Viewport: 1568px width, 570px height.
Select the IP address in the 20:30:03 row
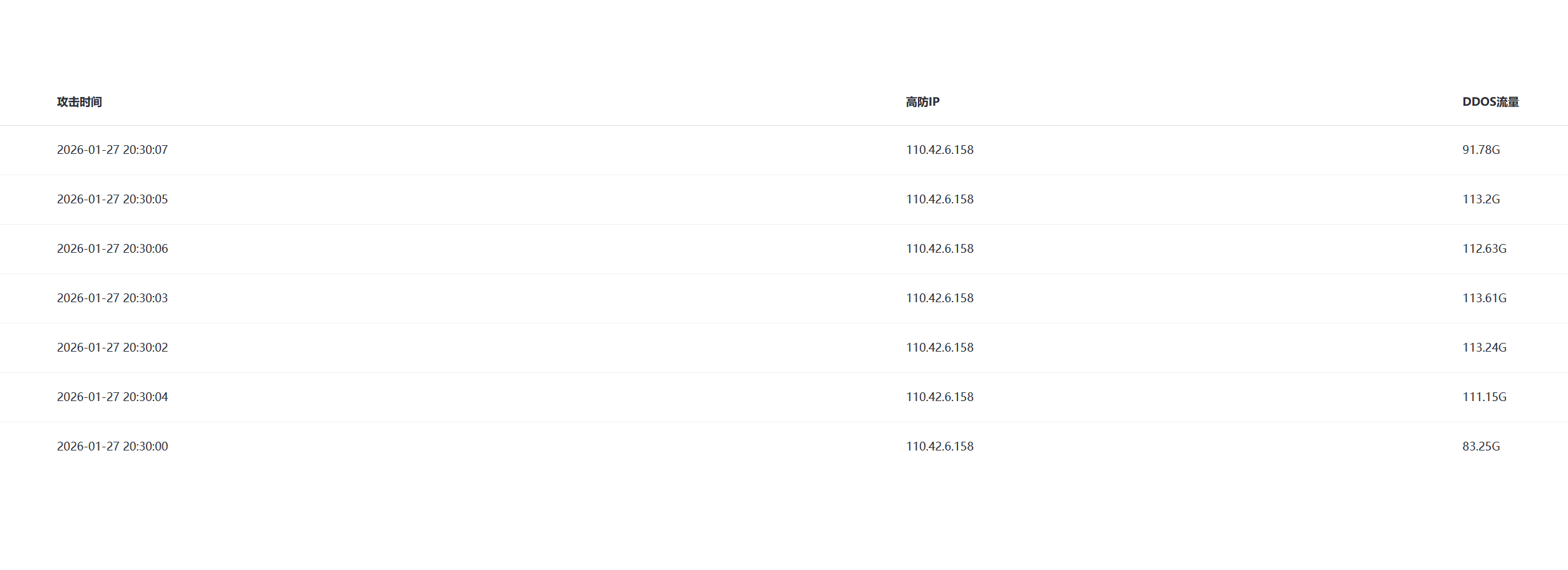point(939,298)
